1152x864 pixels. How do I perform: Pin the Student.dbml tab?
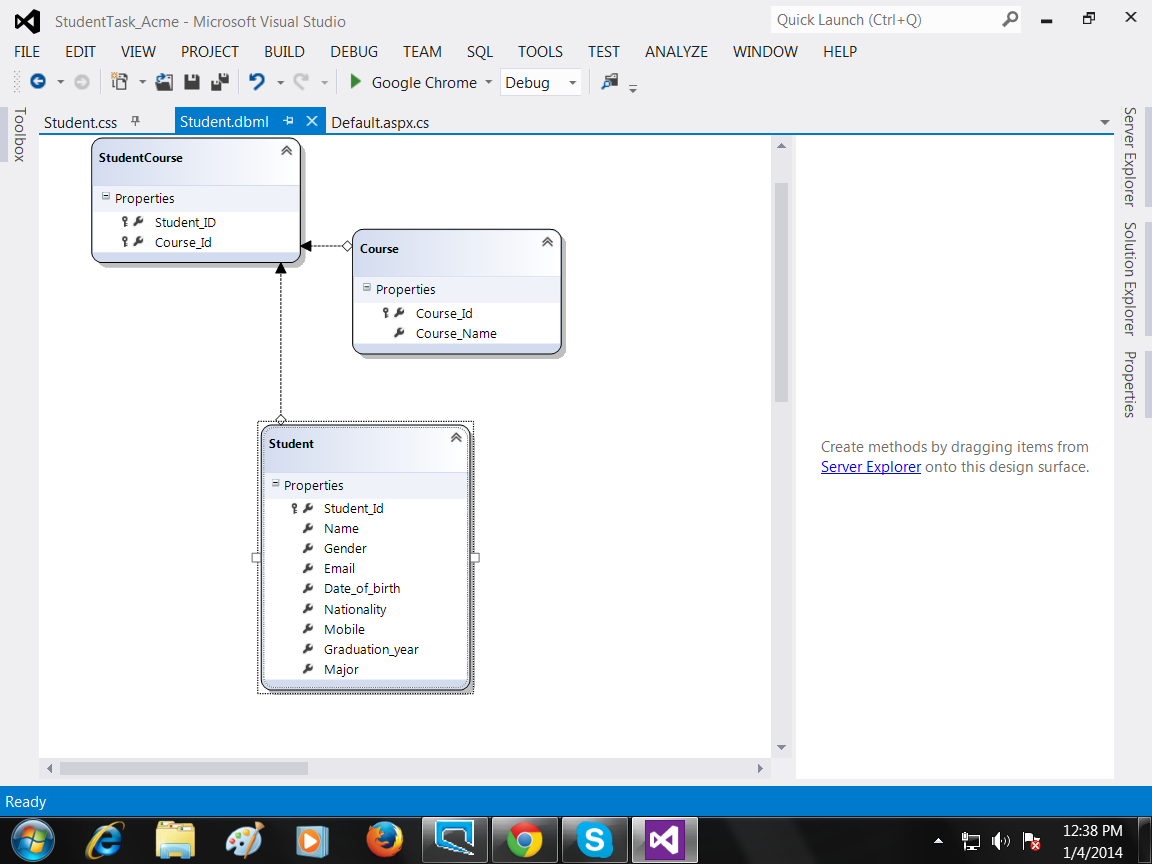(288, 121)
